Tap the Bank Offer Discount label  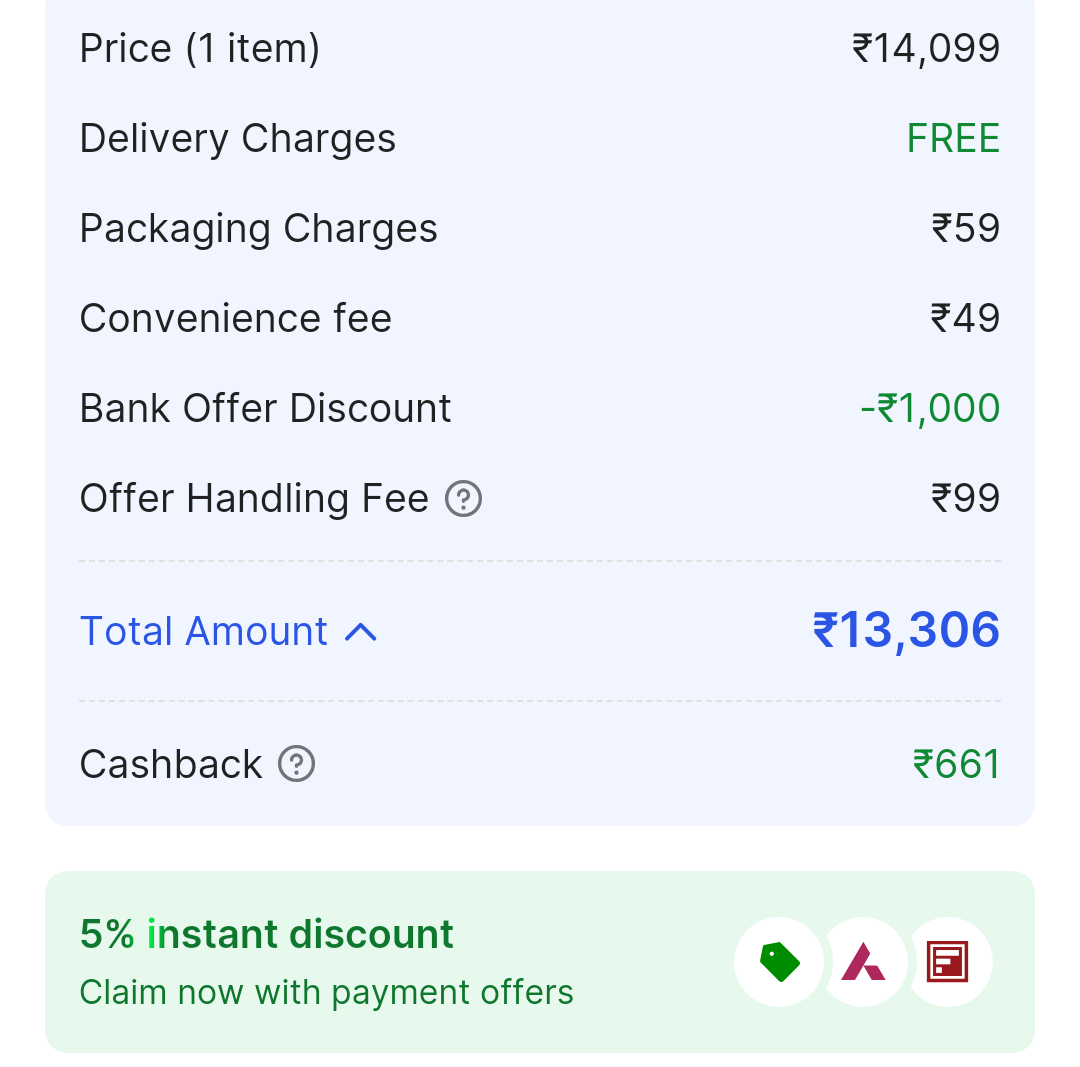click(x=266, y=408)
